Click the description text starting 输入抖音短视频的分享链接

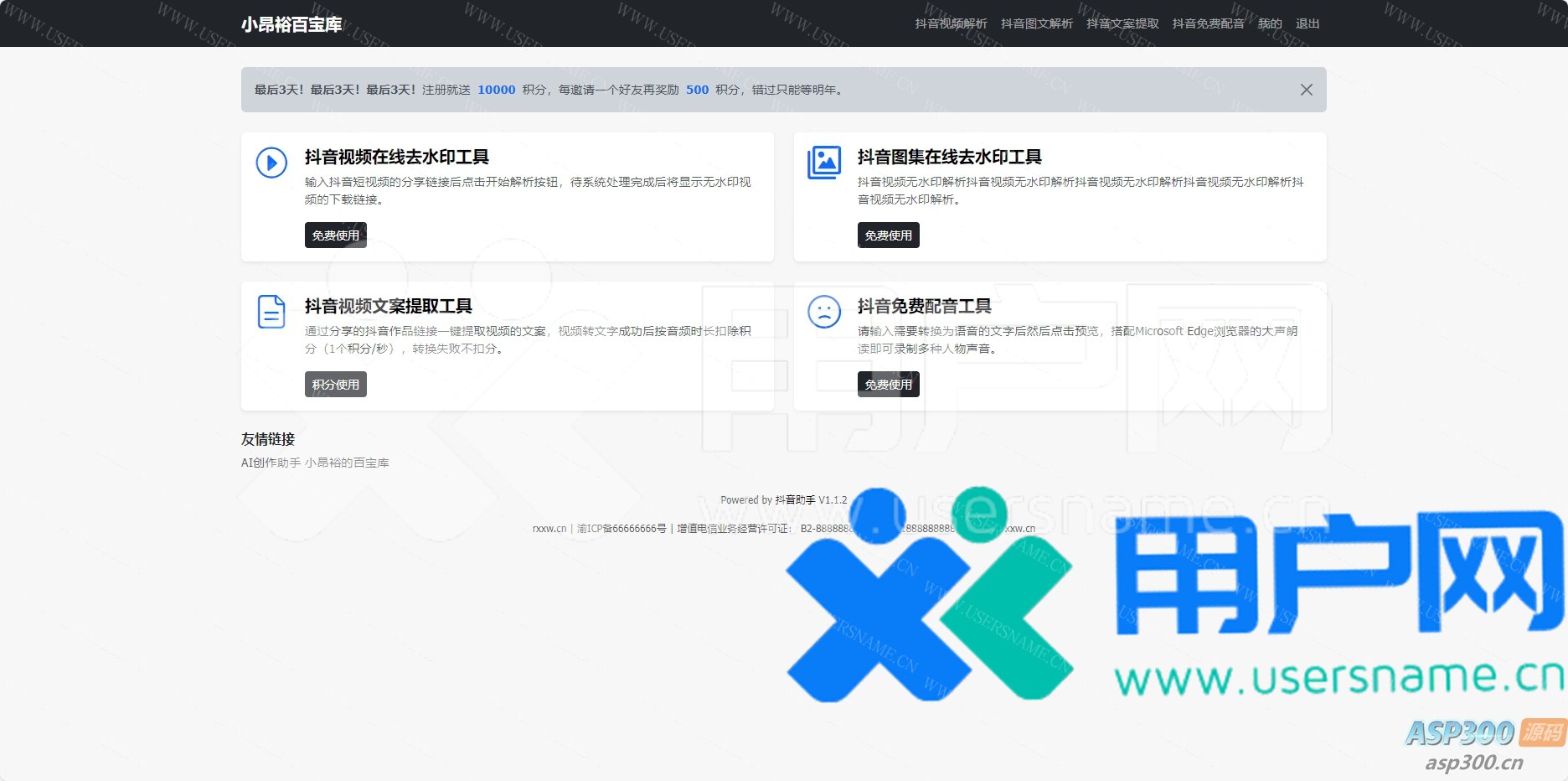click(528, 190)
